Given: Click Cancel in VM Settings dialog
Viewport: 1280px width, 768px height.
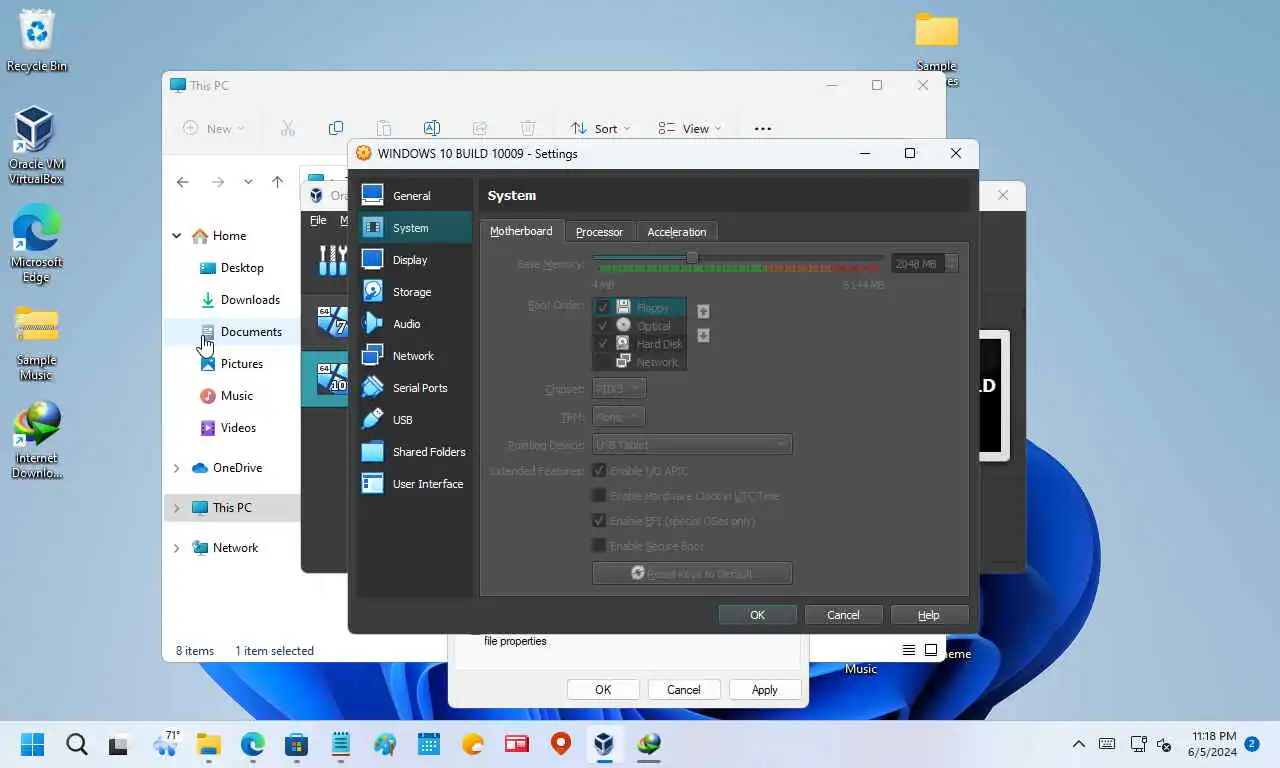Looking at the screenshot, I should coord(843,615).
